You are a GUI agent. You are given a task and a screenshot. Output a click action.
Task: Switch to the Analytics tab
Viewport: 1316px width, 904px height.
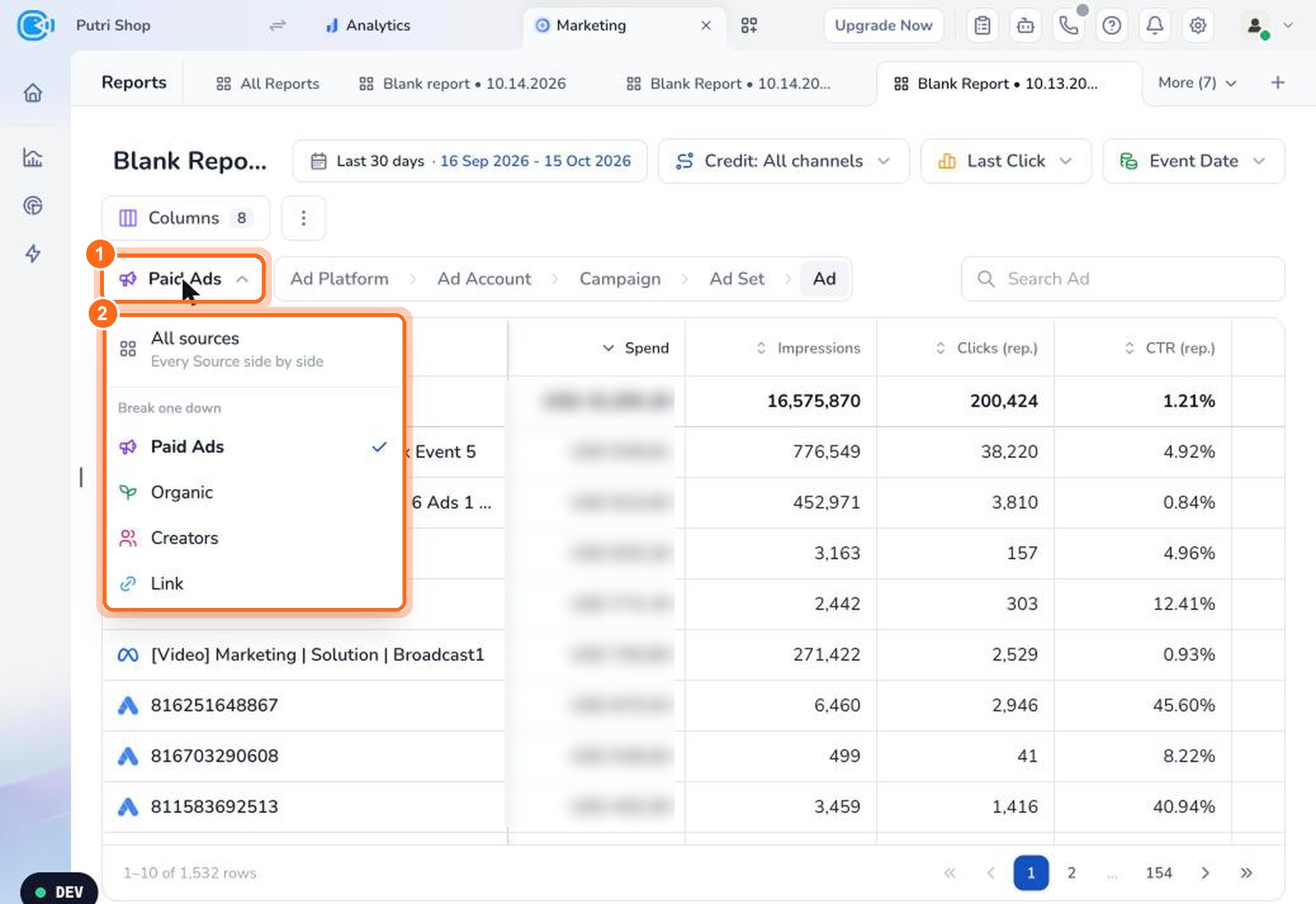tap(368, 25)
